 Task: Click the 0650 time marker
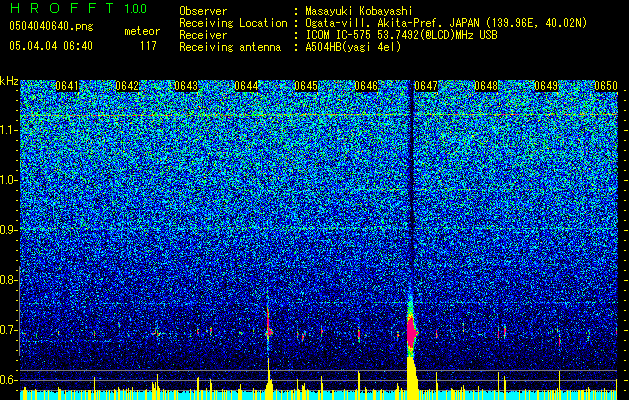(x=606, y=86)
